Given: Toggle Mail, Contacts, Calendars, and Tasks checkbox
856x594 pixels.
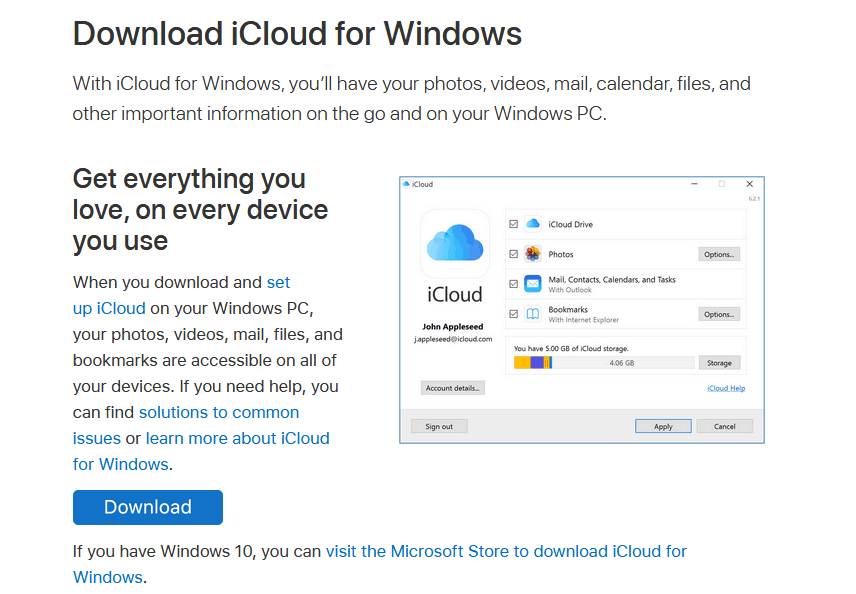Looking at the screenshot, I should (x=514, y=284).
